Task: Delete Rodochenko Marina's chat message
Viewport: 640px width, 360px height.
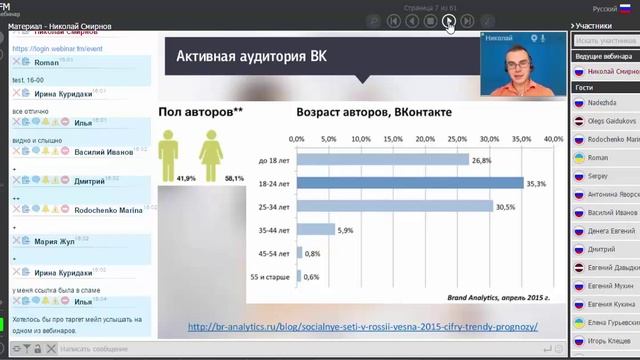Action: point(16,209)
